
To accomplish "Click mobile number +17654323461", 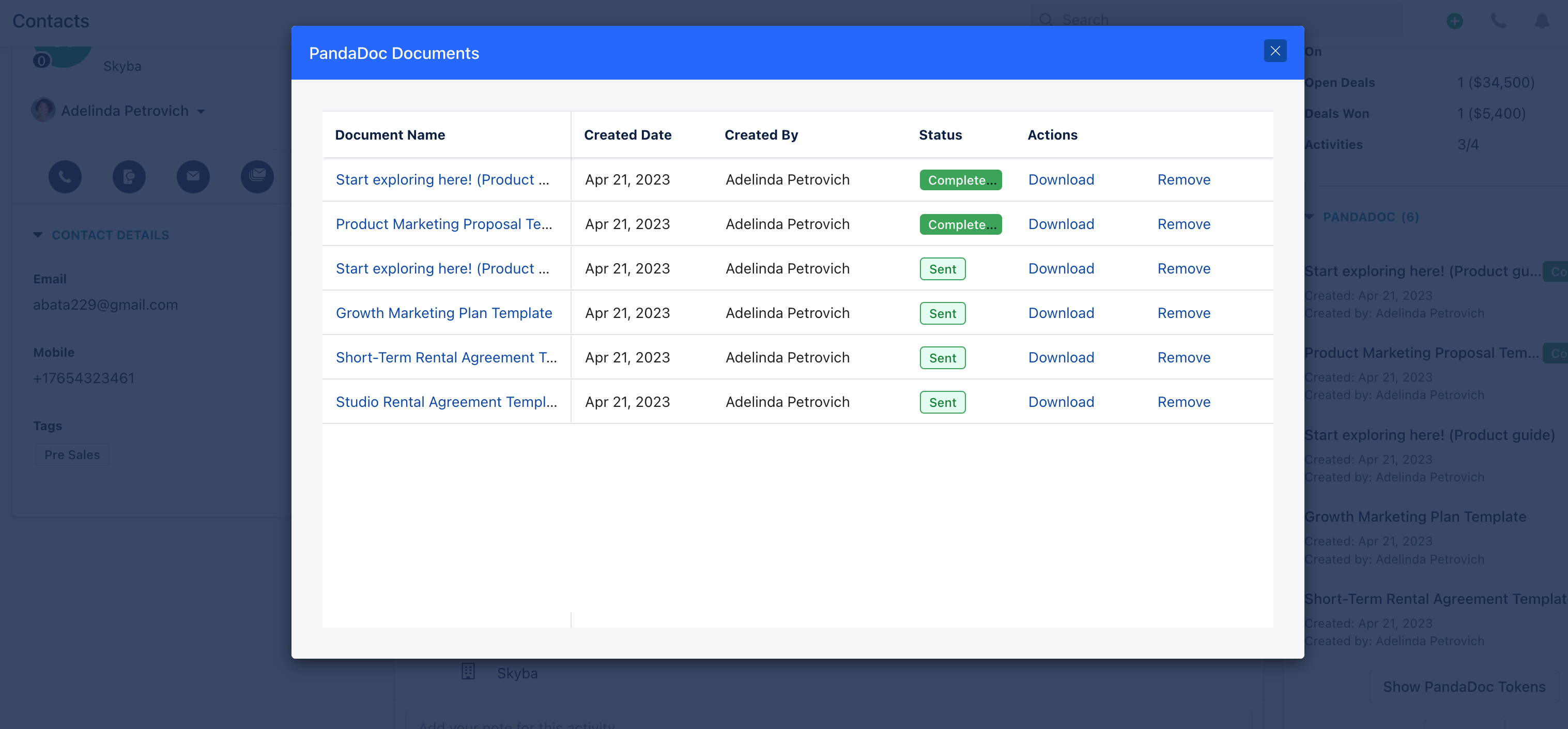I will pos(83,378).
